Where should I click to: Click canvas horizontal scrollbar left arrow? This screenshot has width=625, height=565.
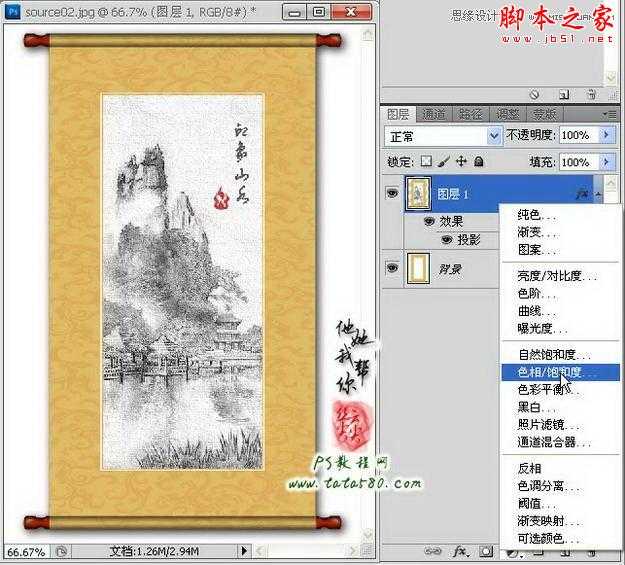point(259,551)
